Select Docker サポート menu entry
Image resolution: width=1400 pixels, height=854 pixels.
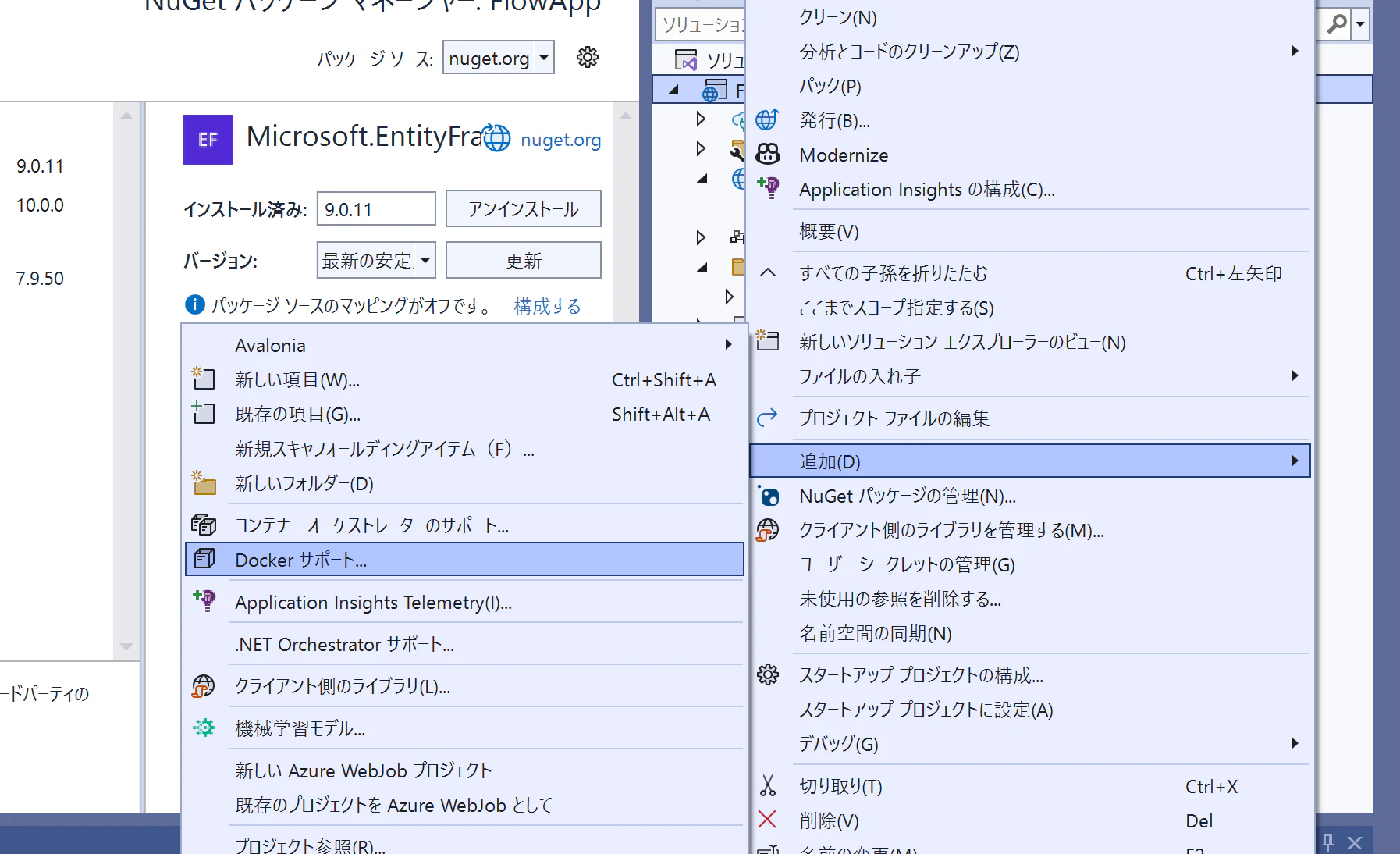point(464,560)
